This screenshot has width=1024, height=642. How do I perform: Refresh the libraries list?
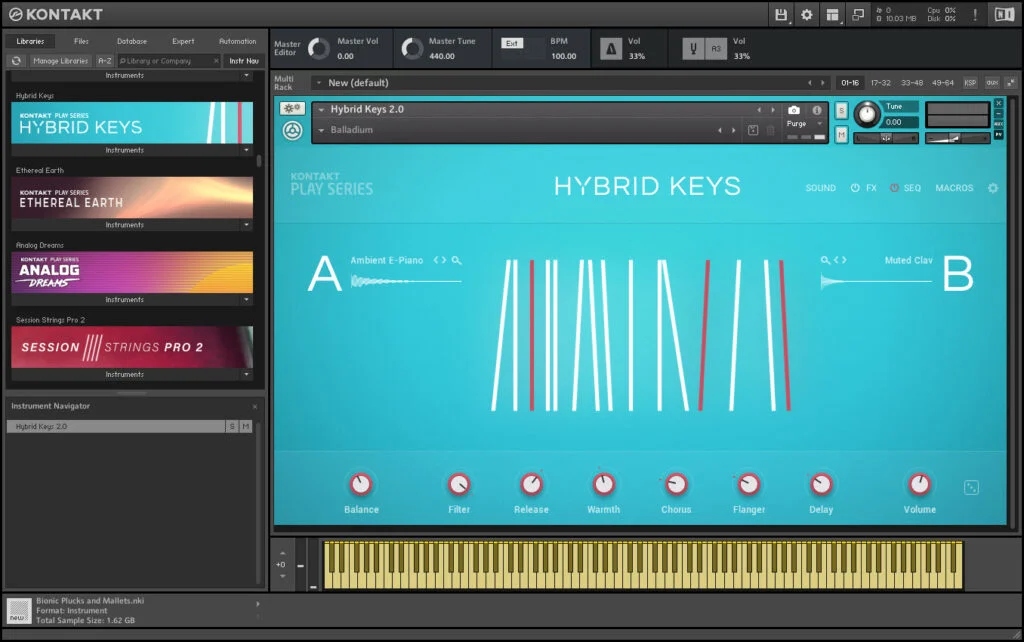click(x=16, y=61)
